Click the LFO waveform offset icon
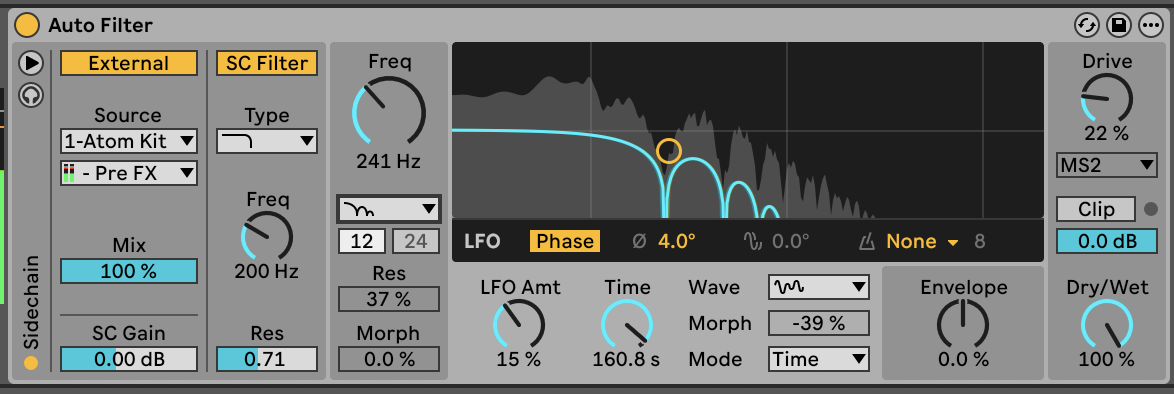 (752, 241)
